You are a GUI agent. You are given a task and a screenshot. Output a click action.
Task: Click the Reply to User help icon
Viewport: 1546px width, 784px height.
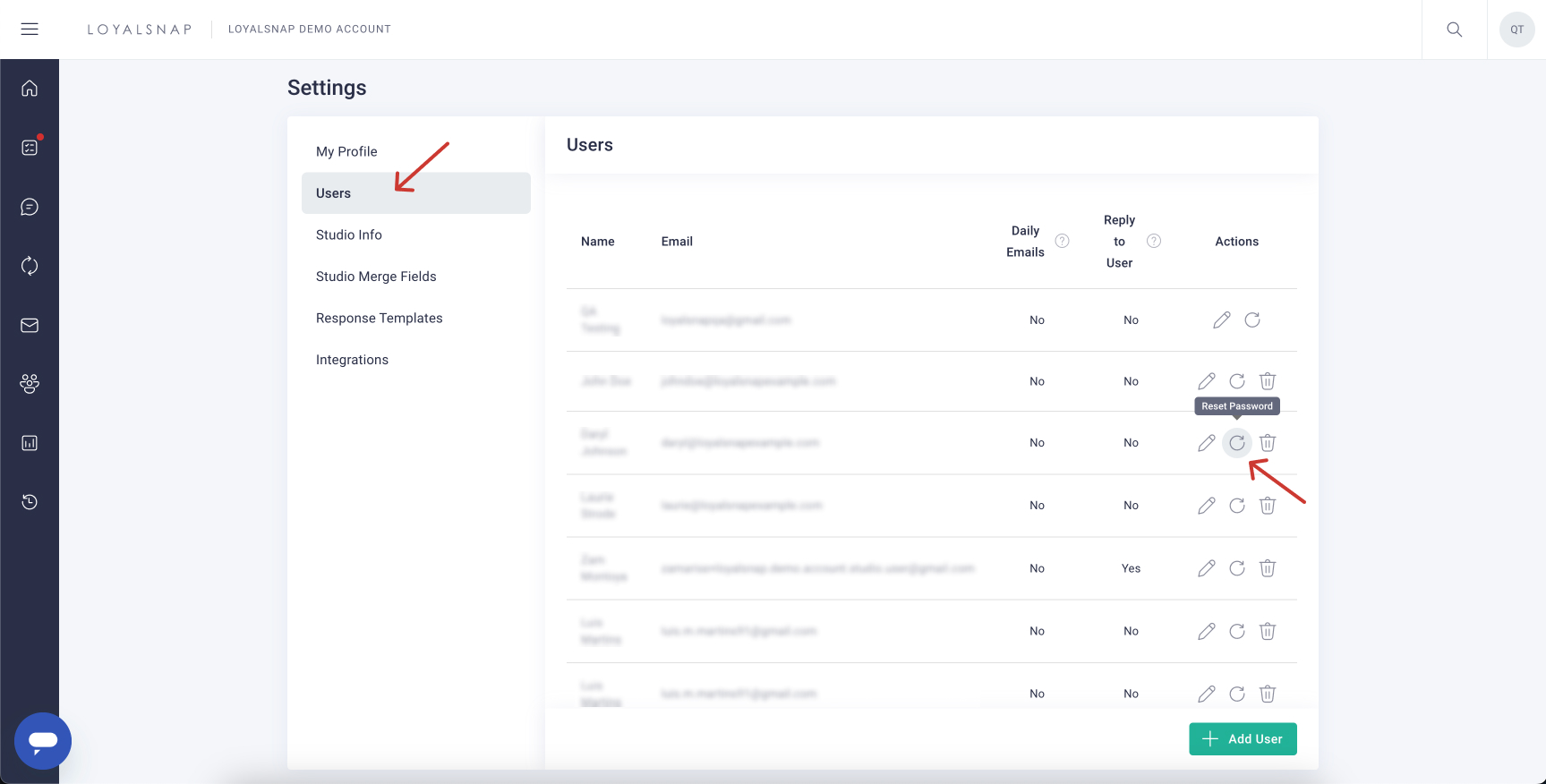point(1154,241)
